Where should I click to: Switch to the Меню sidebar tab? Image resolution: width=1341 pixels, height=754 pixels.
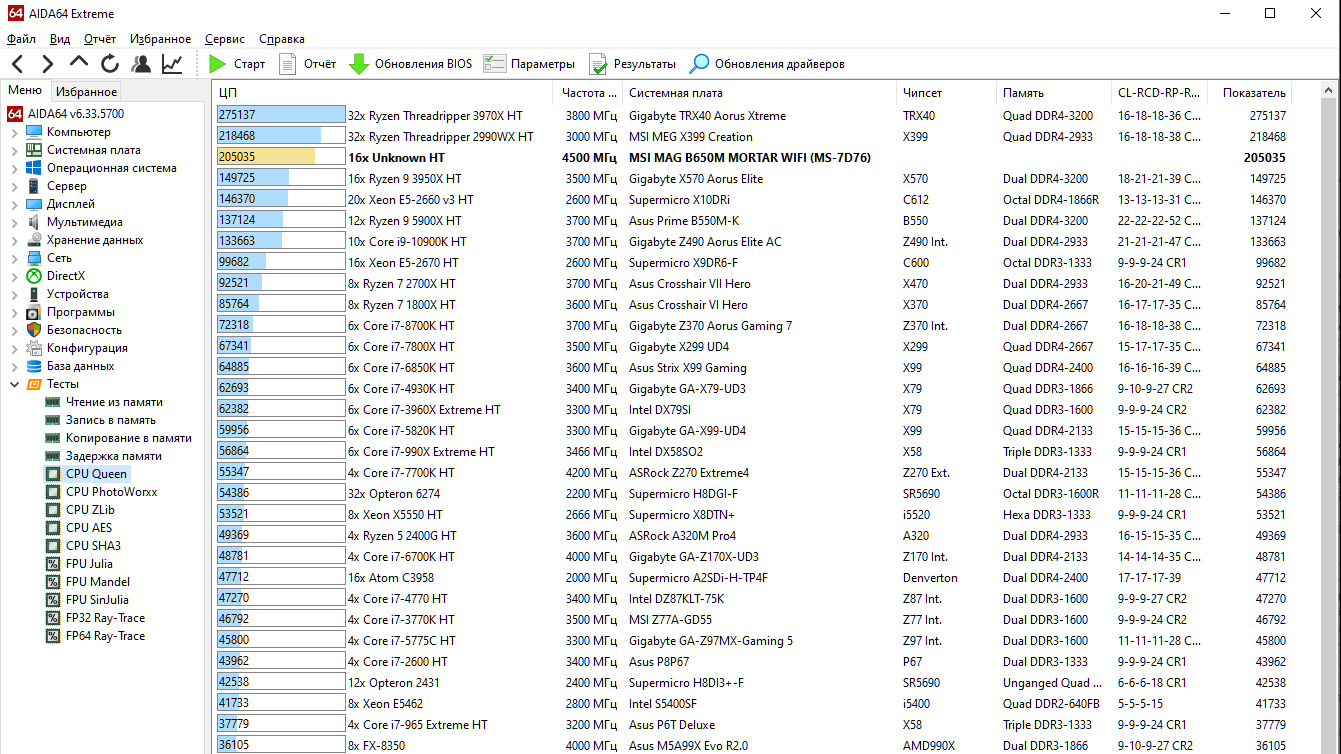(25, 90)
